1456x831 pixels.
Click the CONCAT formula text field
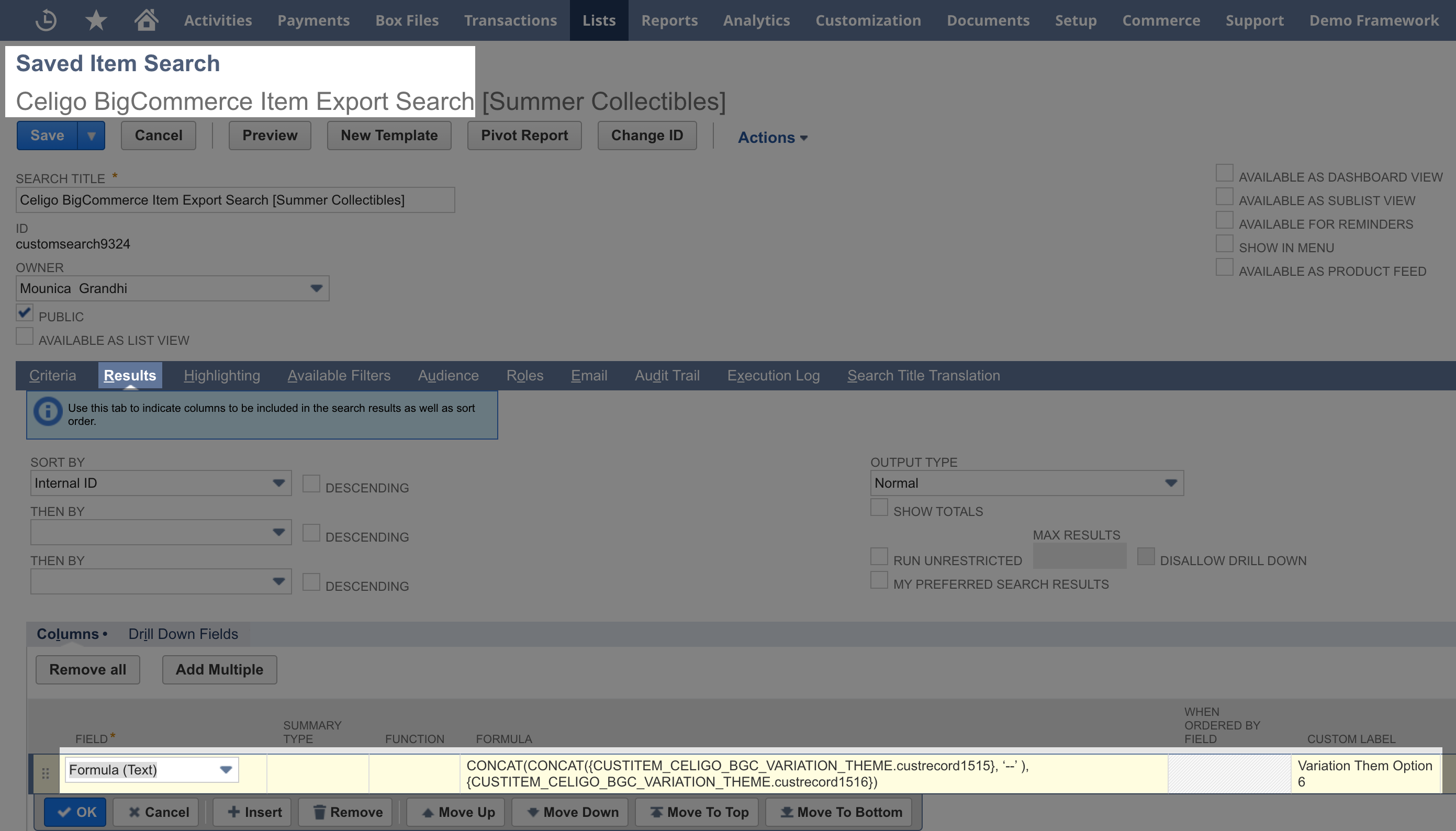point(814,773)
